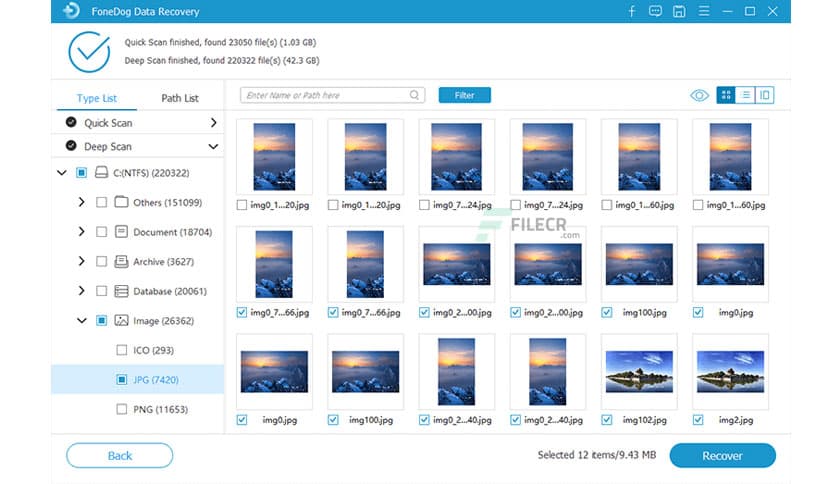Collapse the Deep Scan section chevron

click(x=213, y=146)
